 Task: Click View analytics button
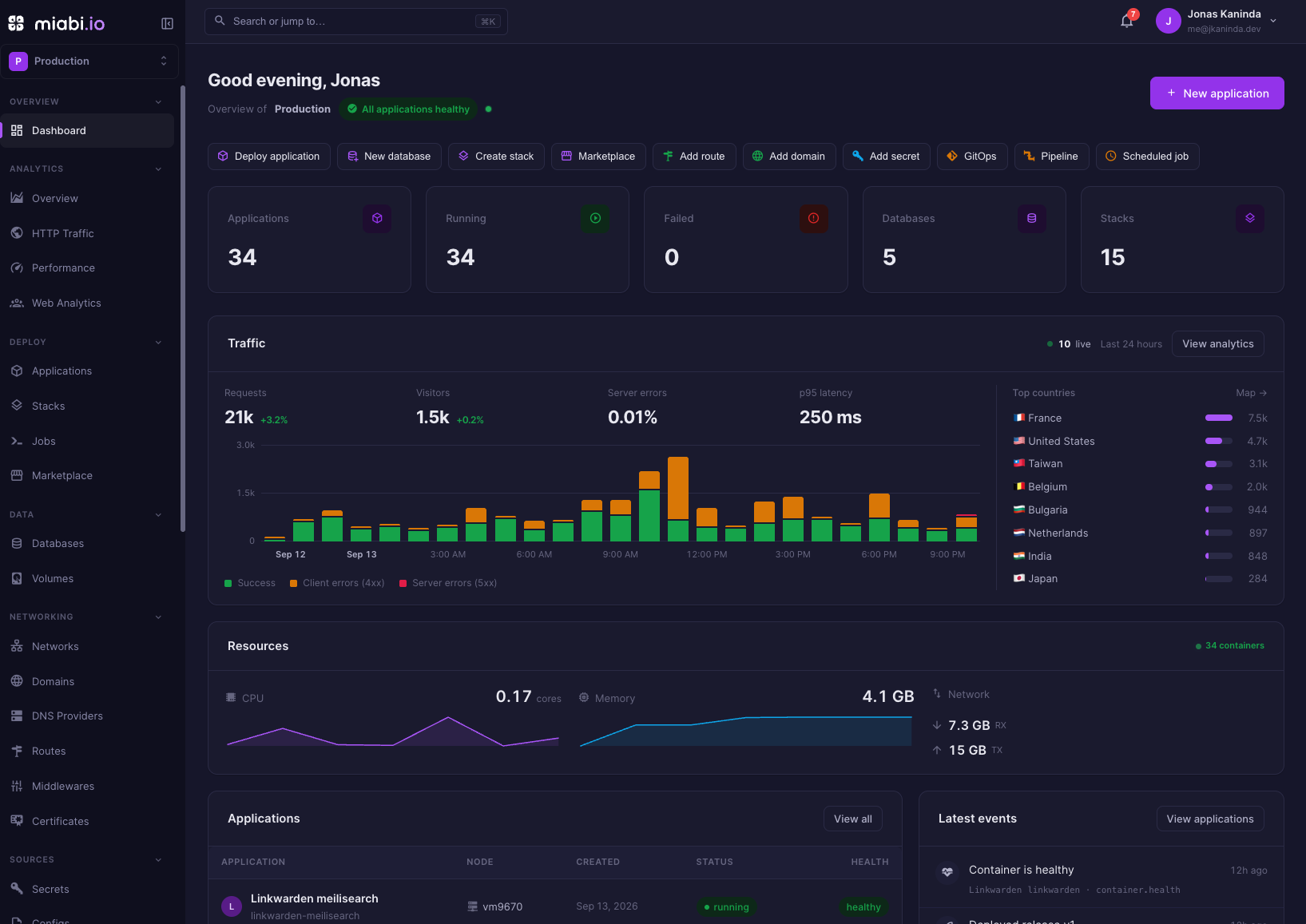tap(1218, 344)
